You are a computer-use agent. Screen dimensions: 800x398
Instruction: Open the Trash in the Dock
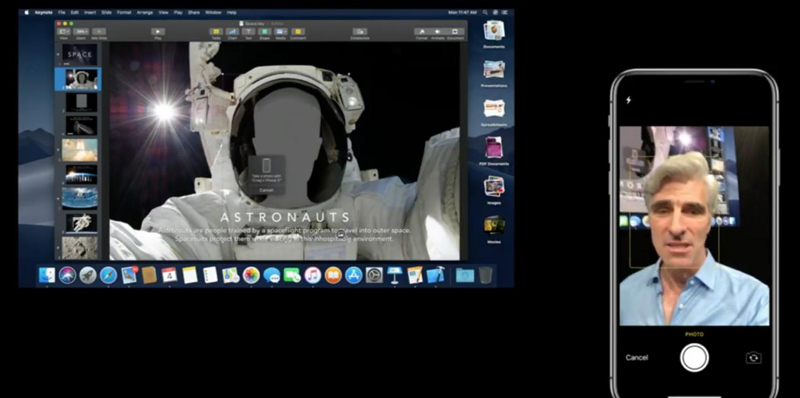click(485, 275)
